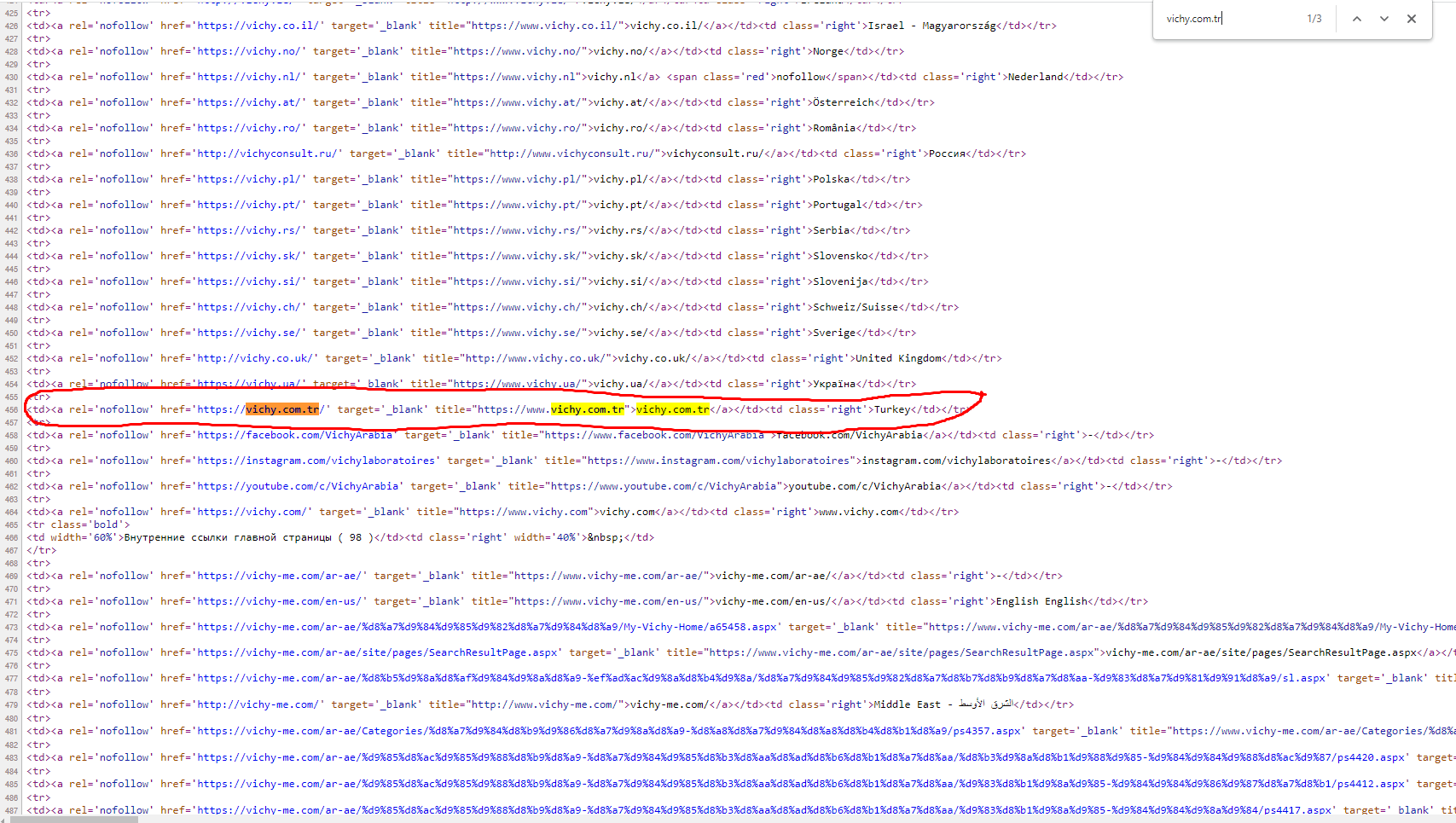The width and height of the screenshot is (1456, 823).
Task: Click the 1/3 match counter
Action: click(1314, 19)
